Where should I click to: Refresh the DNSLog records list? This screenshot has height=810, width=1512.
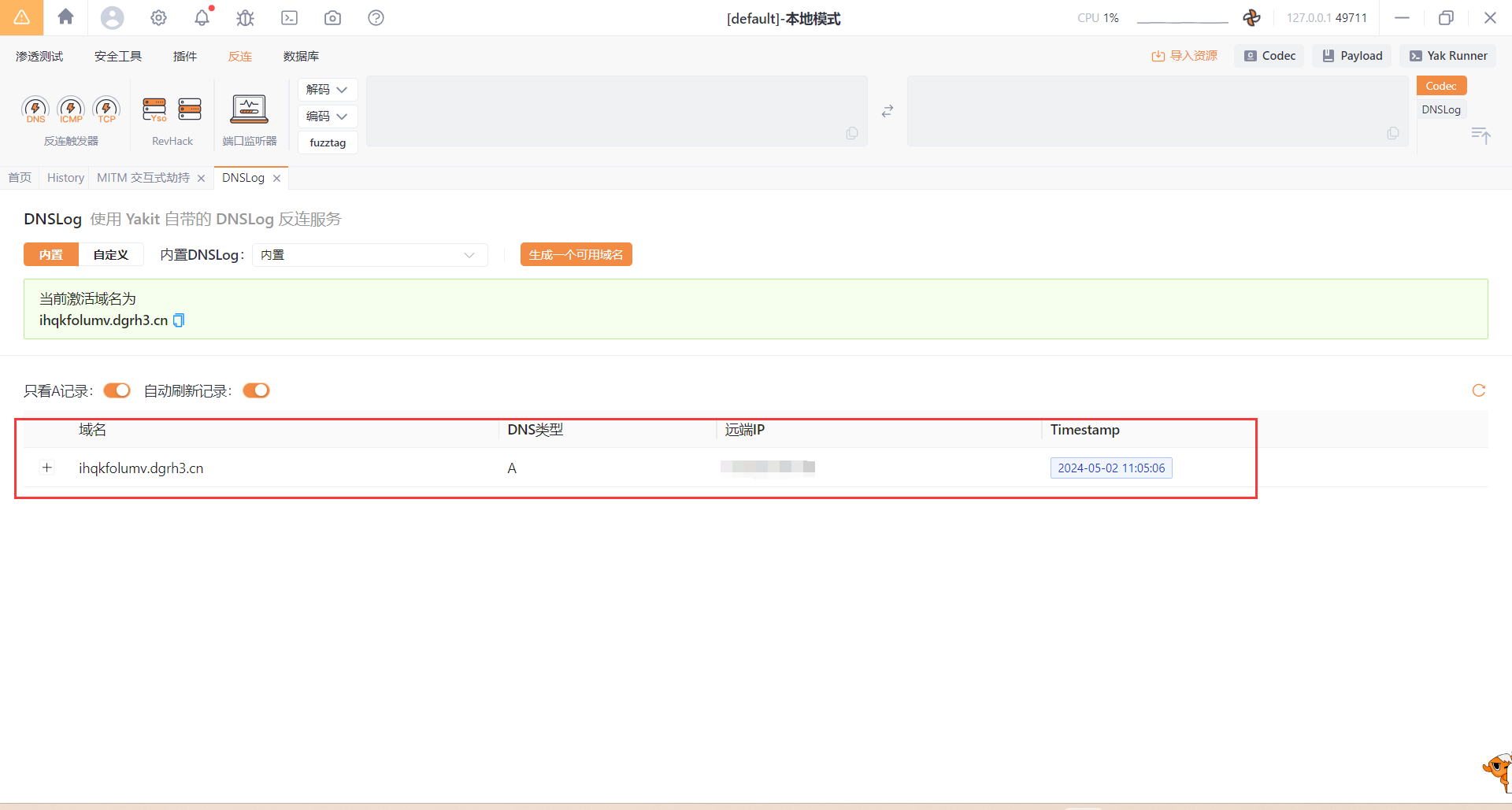pyautogui.click(x=1478, y=390)
